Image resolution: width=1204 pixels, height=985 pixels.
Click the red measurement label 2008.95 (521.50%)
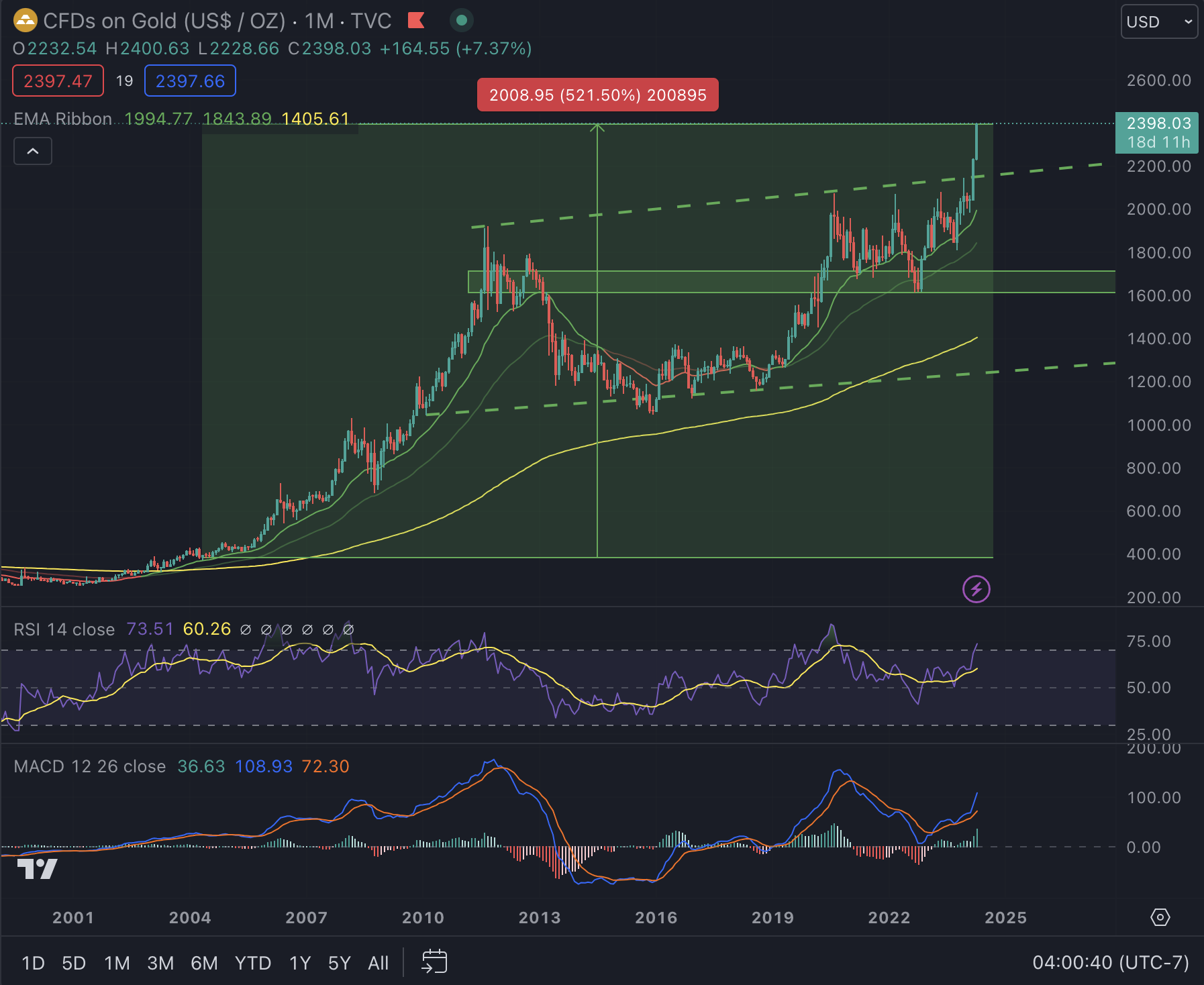pos(598,95)
